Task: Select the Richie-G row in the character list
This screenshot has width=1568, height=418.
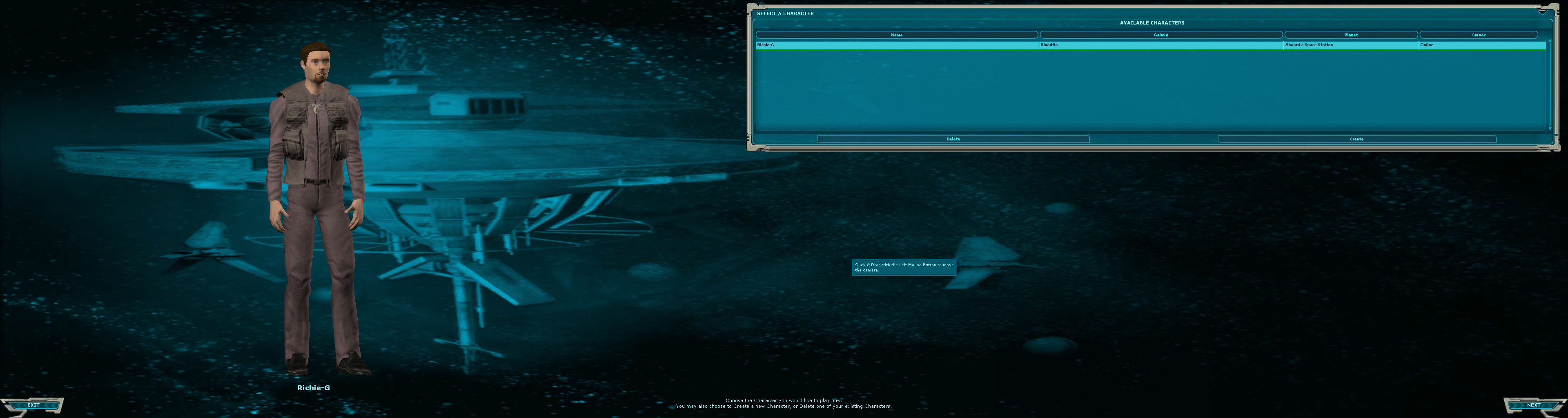Action: pos(1150,45)
